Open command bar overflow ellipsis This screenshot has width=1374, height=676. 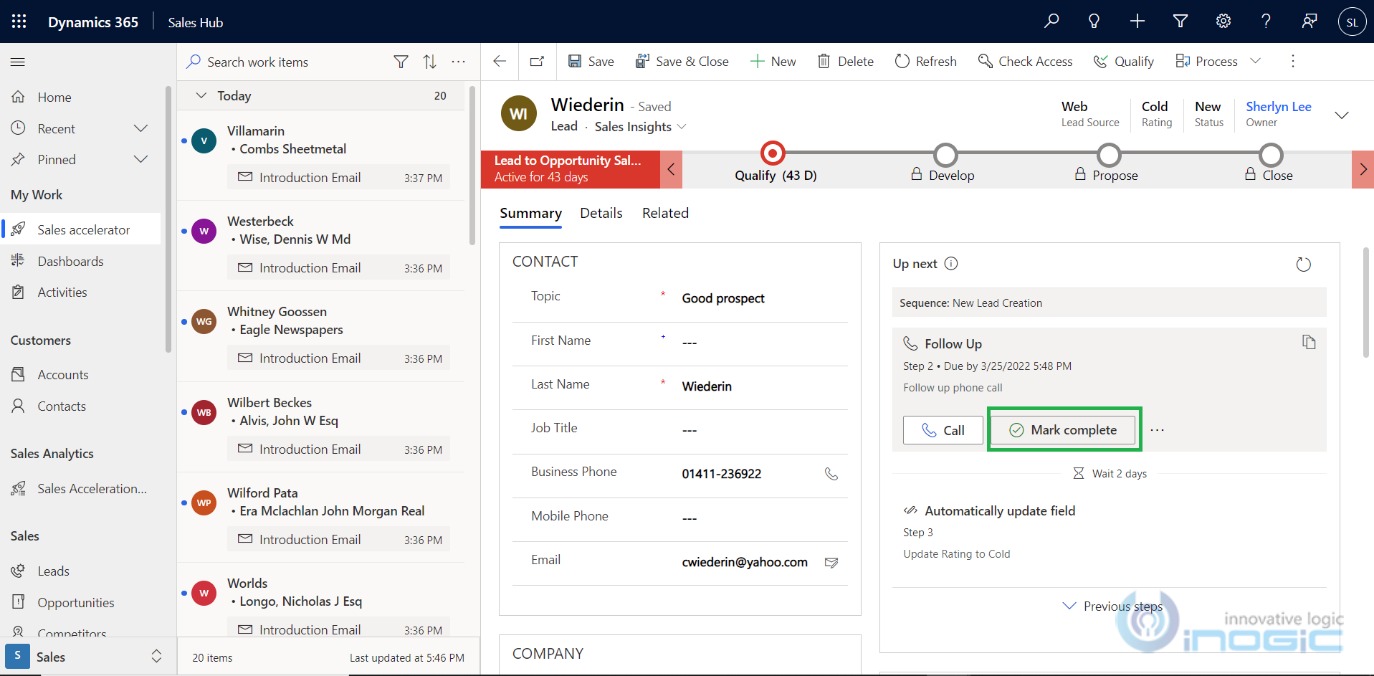click(x=1292, y=61)
